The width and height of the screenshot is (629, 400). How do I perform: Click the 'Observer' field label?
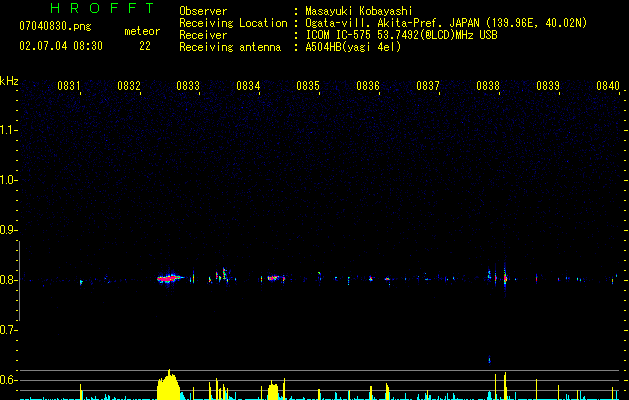click(x=203, y=11)
